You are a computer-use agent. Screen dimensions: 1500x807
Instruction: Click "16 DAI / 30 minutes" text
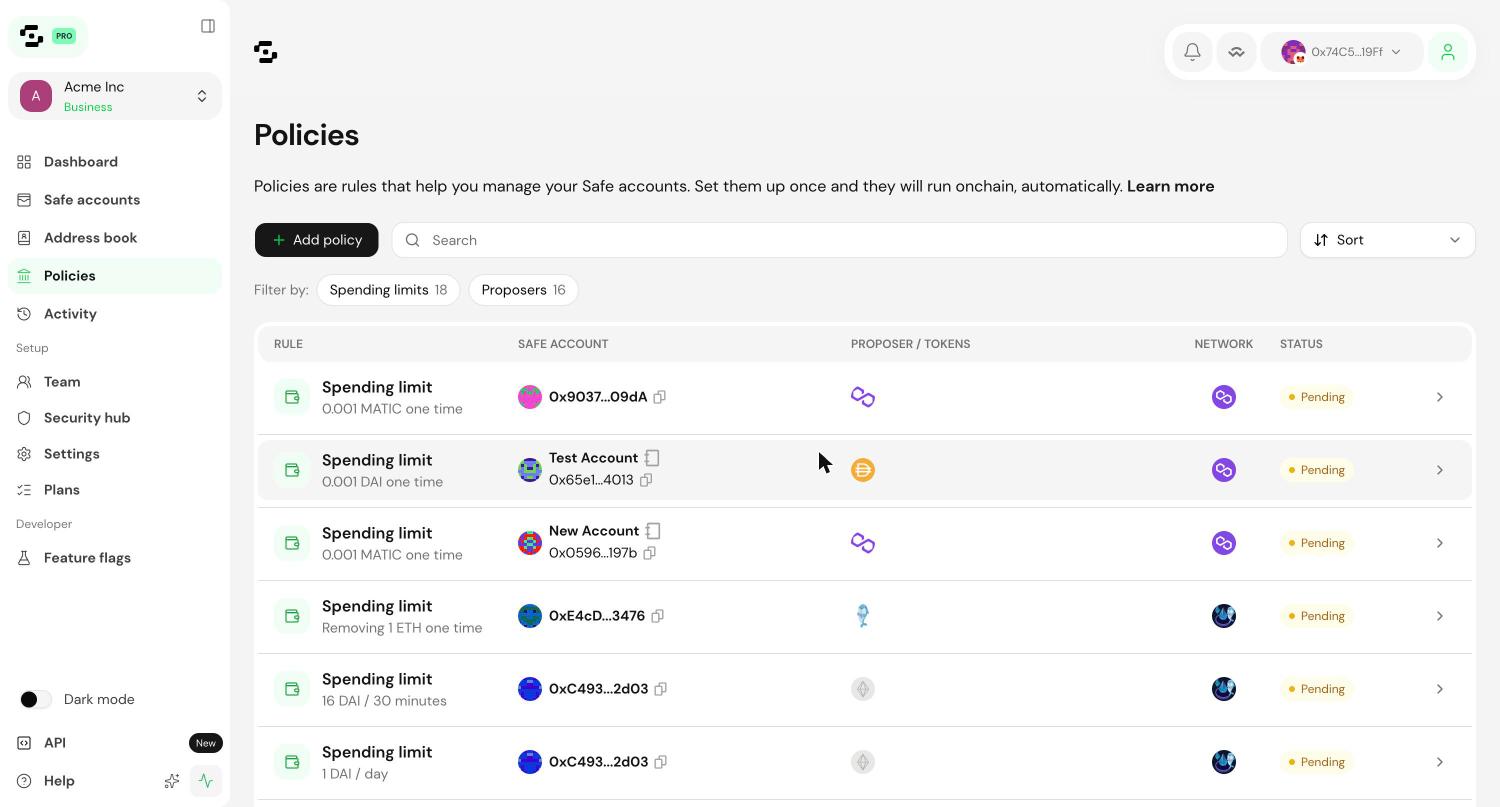(x=384, y=701)
